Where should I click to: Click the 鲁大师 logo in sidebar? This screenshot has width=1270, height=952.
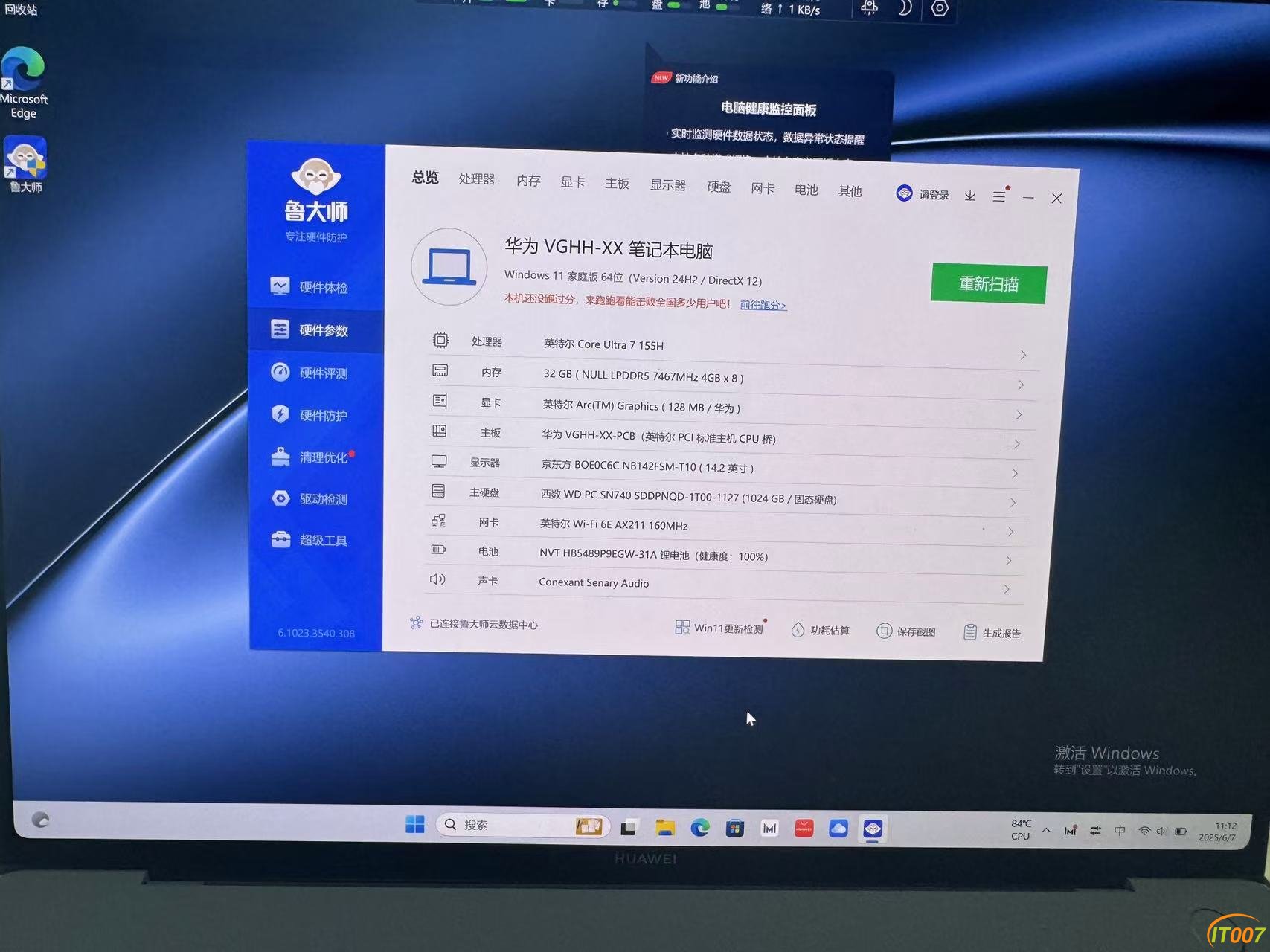[316, 190]
